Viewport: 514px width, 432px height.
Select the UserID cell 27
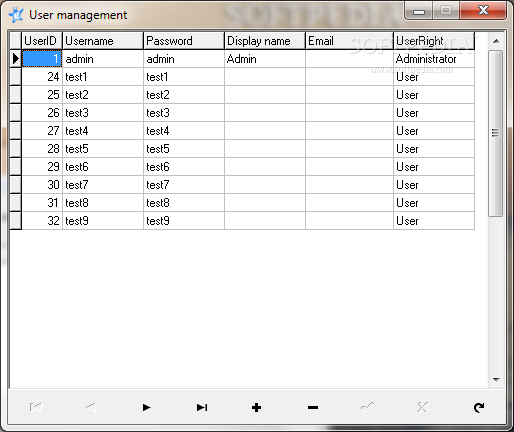[42, 131]
